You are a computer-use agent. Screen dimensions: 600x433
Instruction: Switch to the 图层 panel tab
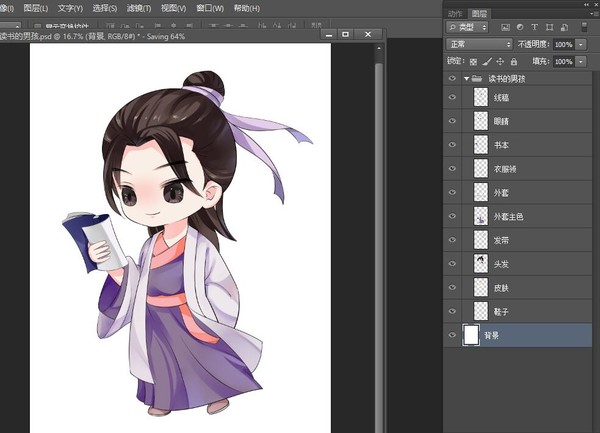click(x=479, y=14)
